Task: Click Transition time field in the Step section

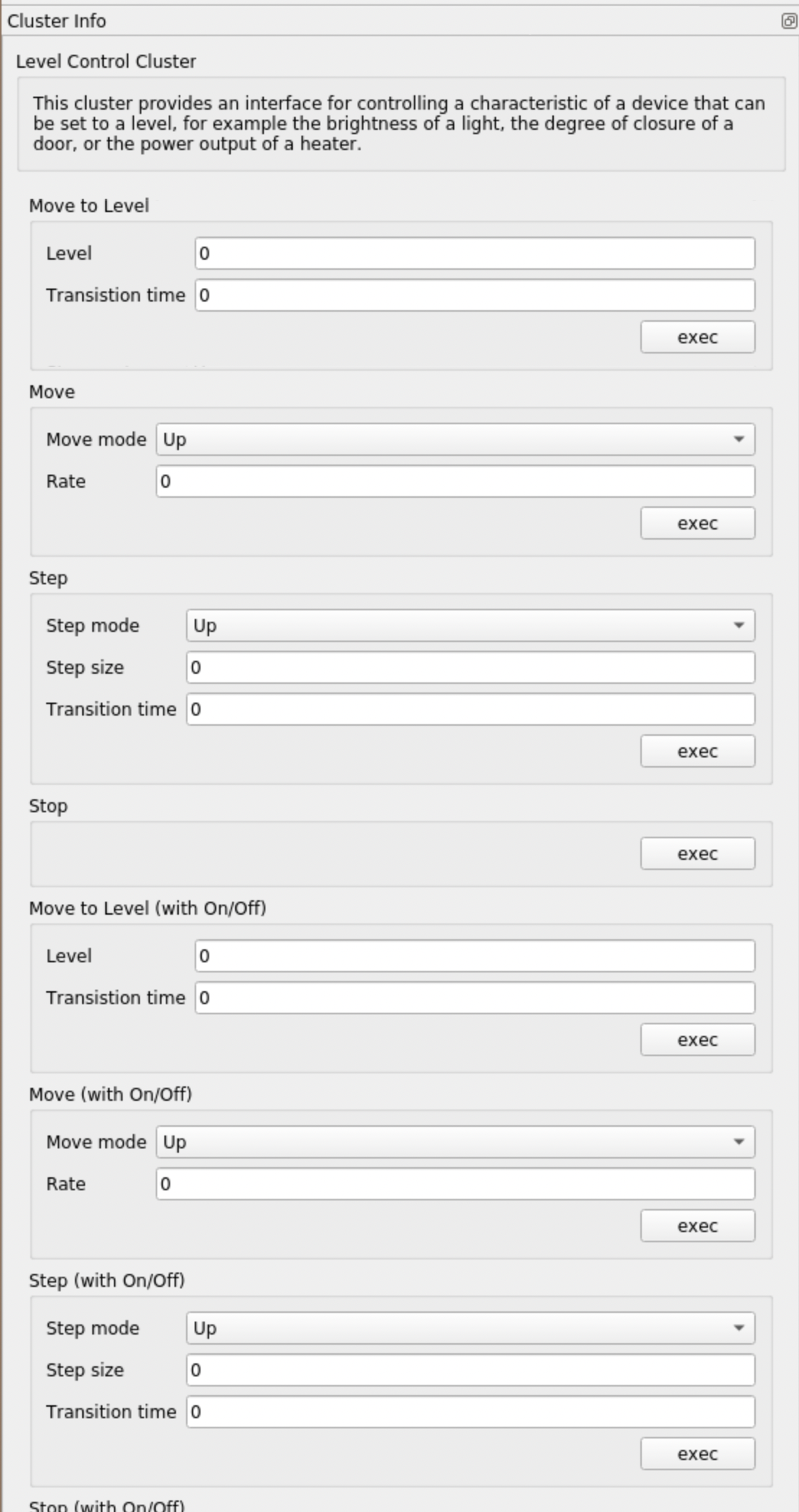Action: click(x=471, y=709)
